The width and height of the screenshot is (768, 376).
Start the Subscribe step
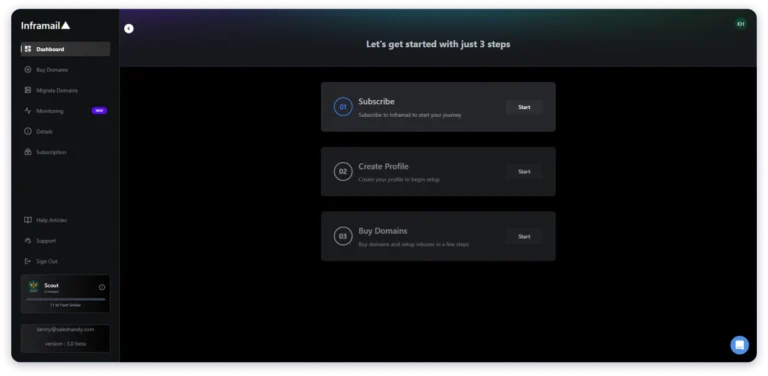(524, 107)
